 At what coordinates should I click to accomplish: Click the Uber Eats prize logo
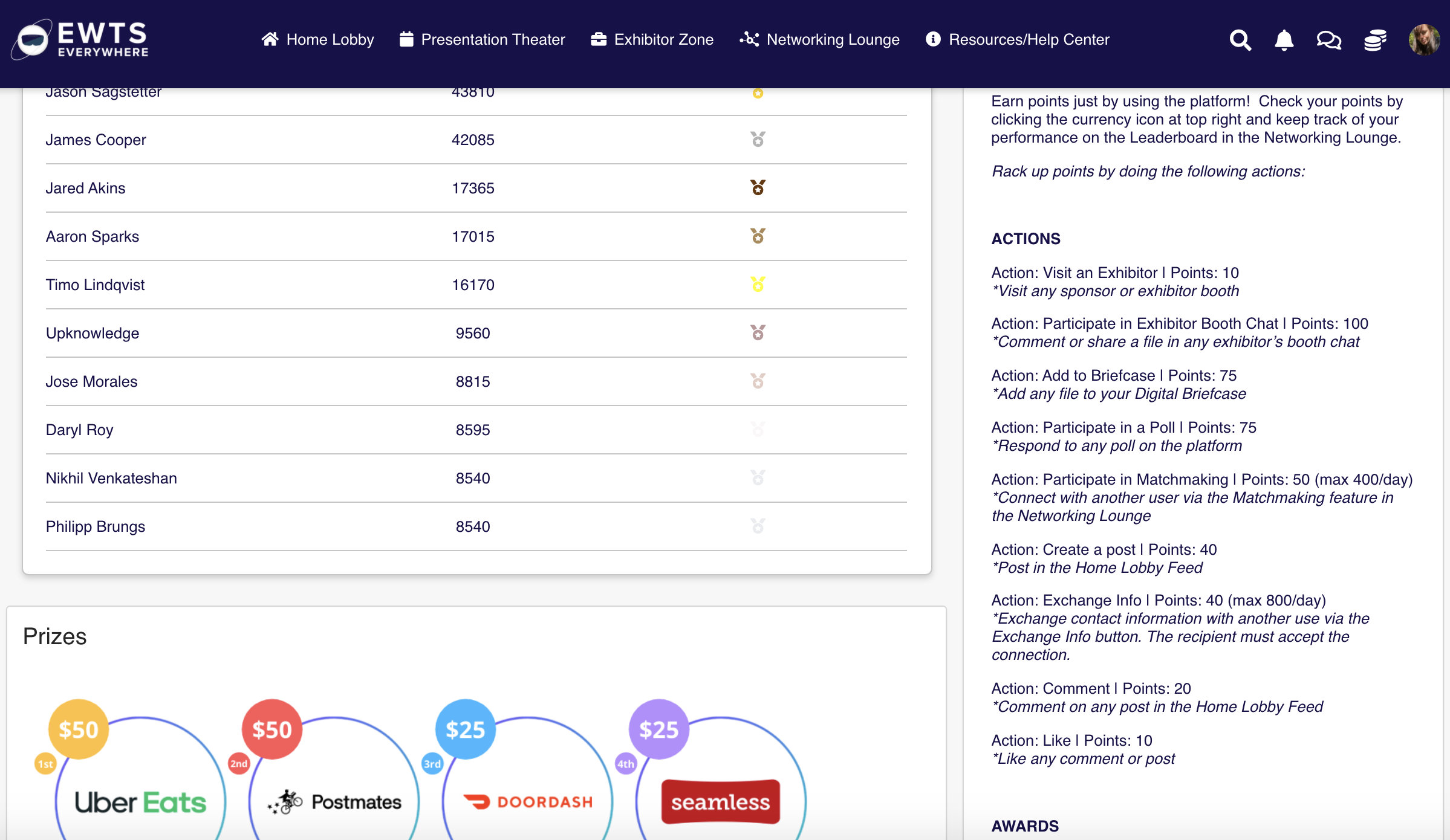point(140,803)
